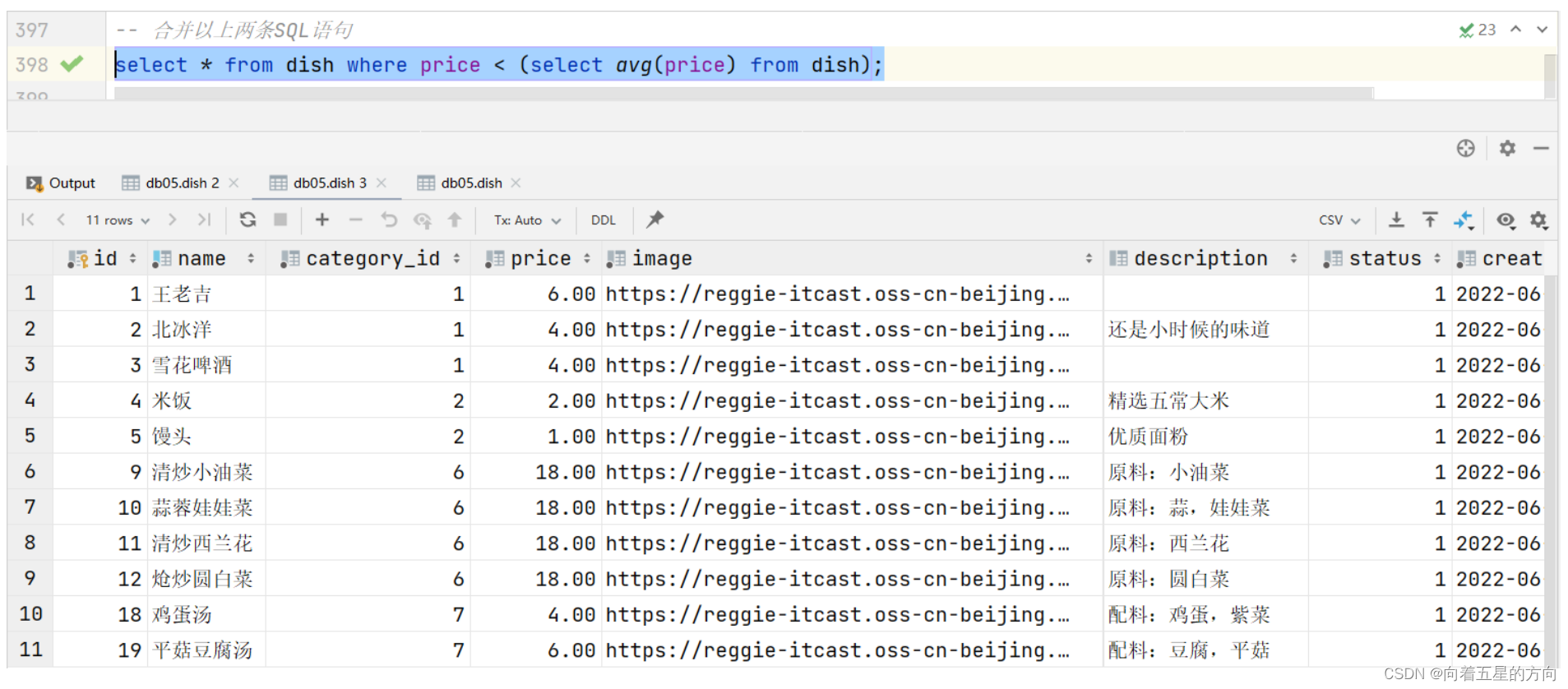Import data from file icon
Viewport: 1568px width, 689px height.
1430,220
